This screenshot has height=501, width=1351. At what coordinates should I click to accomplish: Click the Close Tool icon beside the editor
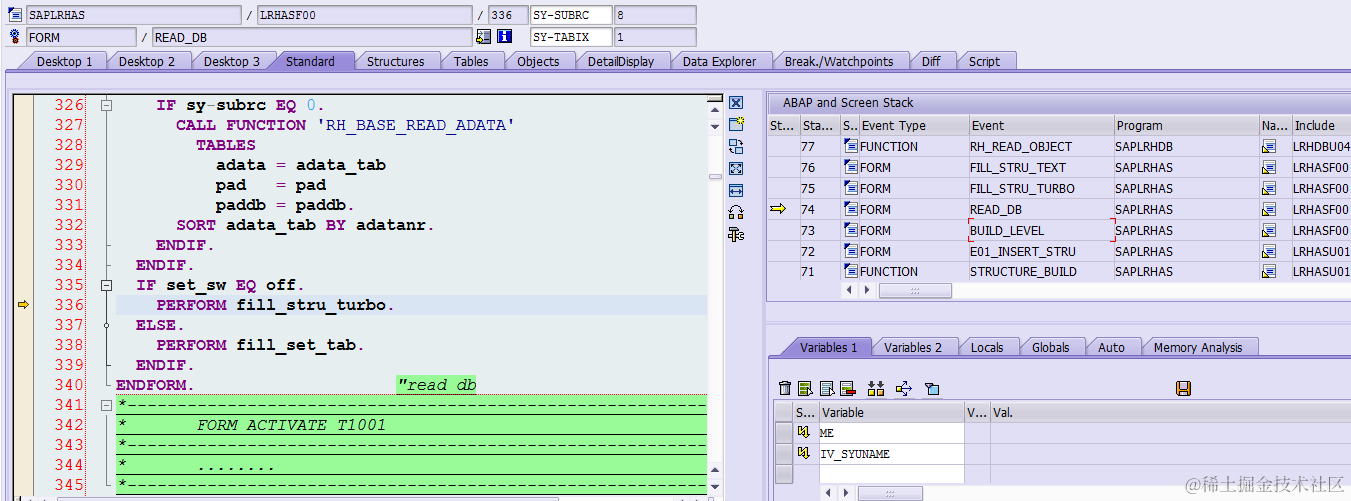pyautogui.click(x=736, y=103)
